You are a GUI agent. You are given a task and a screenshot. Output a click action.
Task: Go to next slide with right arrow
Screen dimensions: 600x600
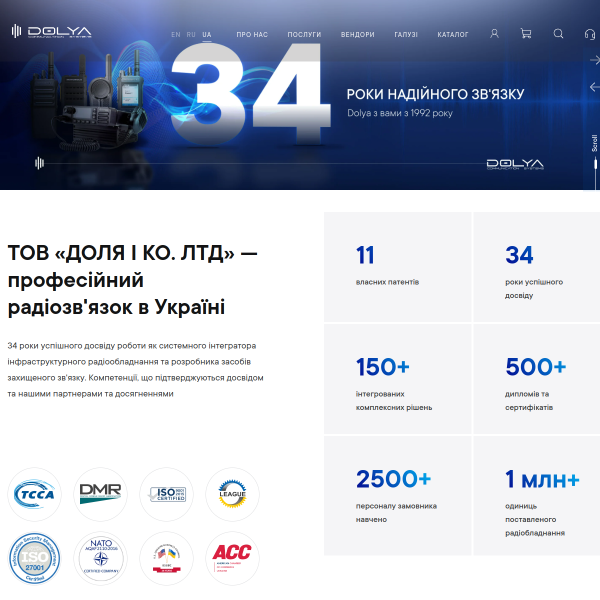595,60
